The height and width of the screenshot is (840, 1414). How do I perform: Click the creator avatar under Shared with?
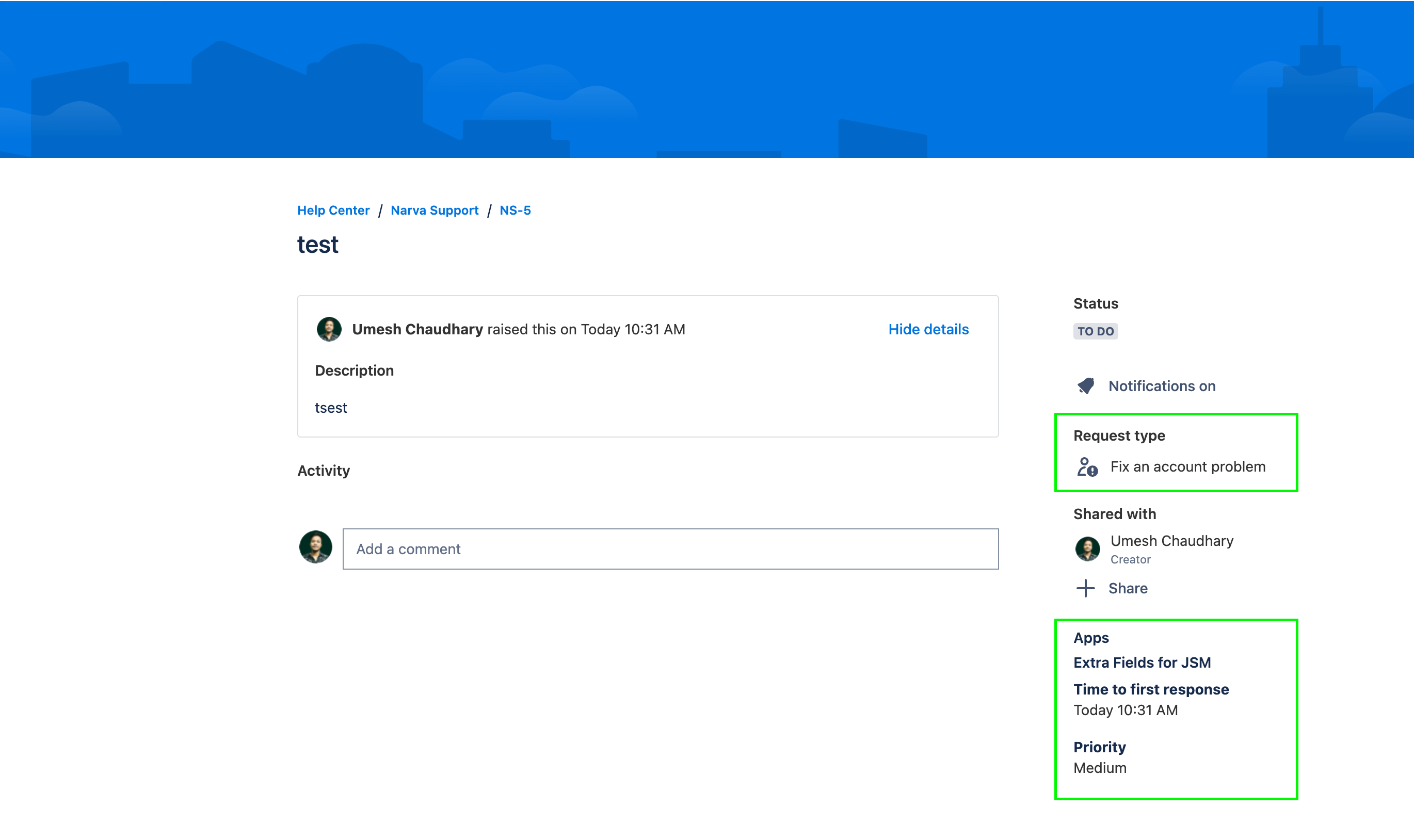pos(1087,548)
